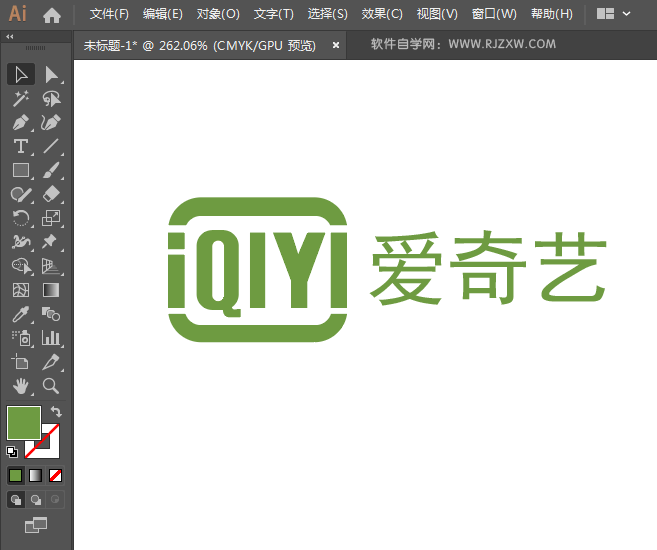Screen dimensions: 657x550
Task: Select the Zoom tool
Action: click(x=51, y=386)
